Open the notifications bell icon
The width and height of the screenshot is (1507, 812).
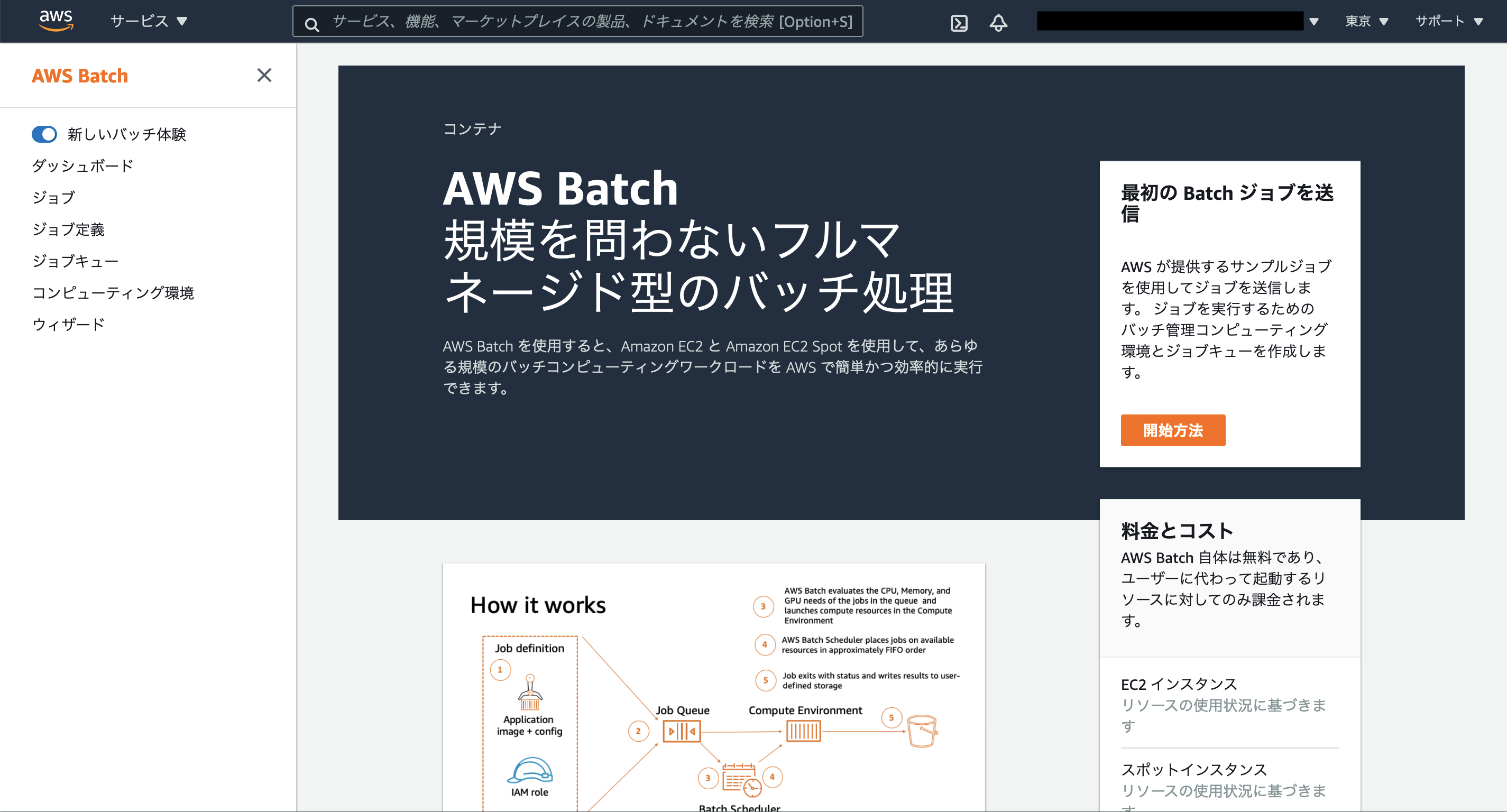(998, 22)
